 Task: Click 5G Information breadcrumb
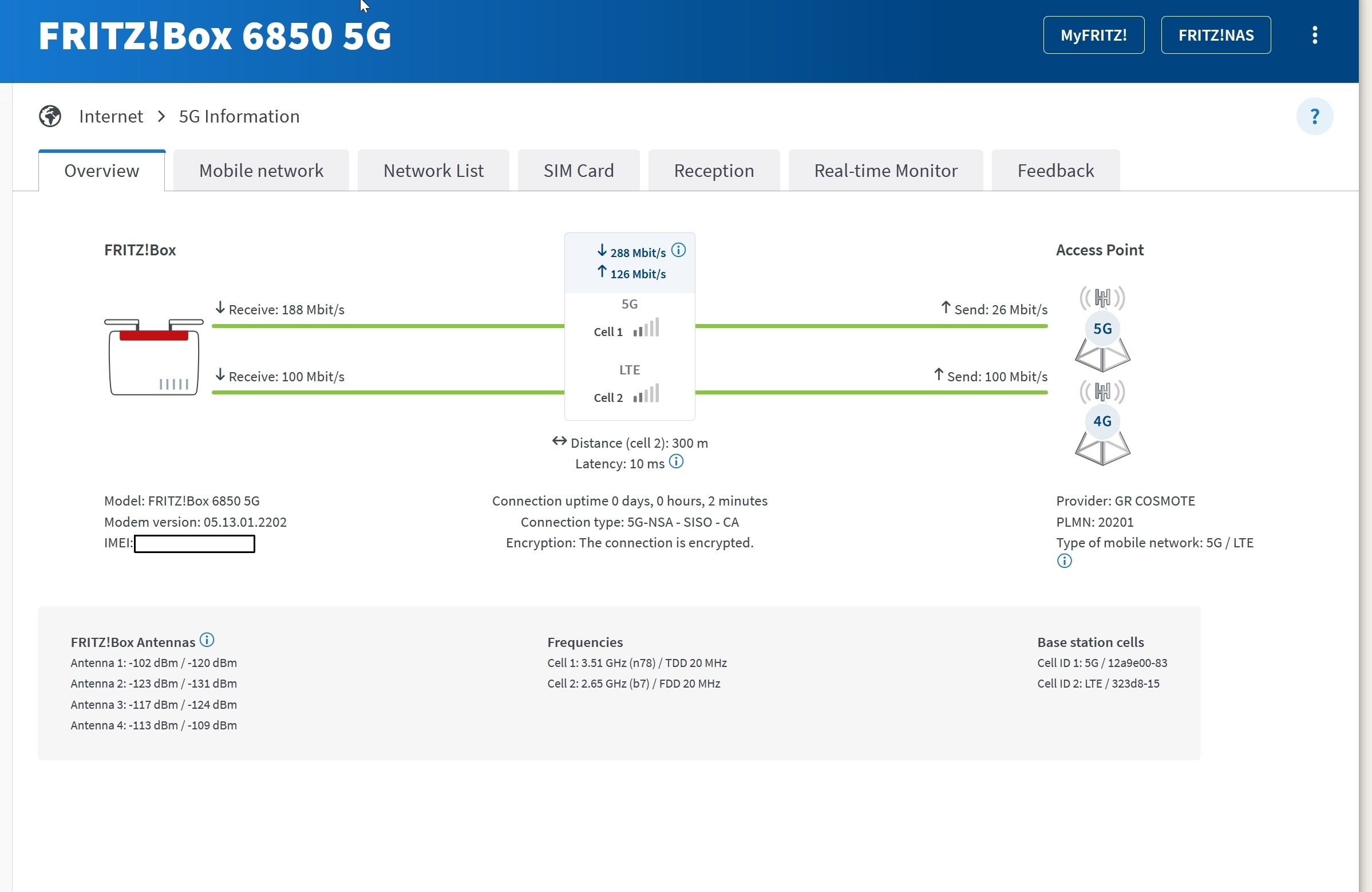tap(239, 116)
